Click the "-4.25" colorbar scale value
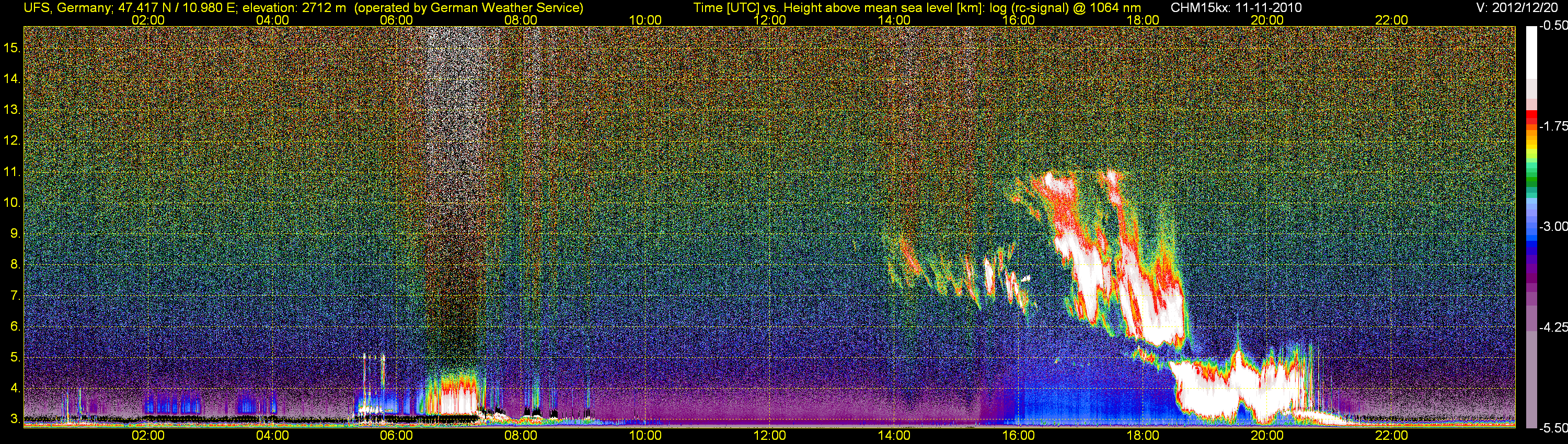Image resolution: width=1568 pixels, height=444 pixels. click(x=1553, y=327)
